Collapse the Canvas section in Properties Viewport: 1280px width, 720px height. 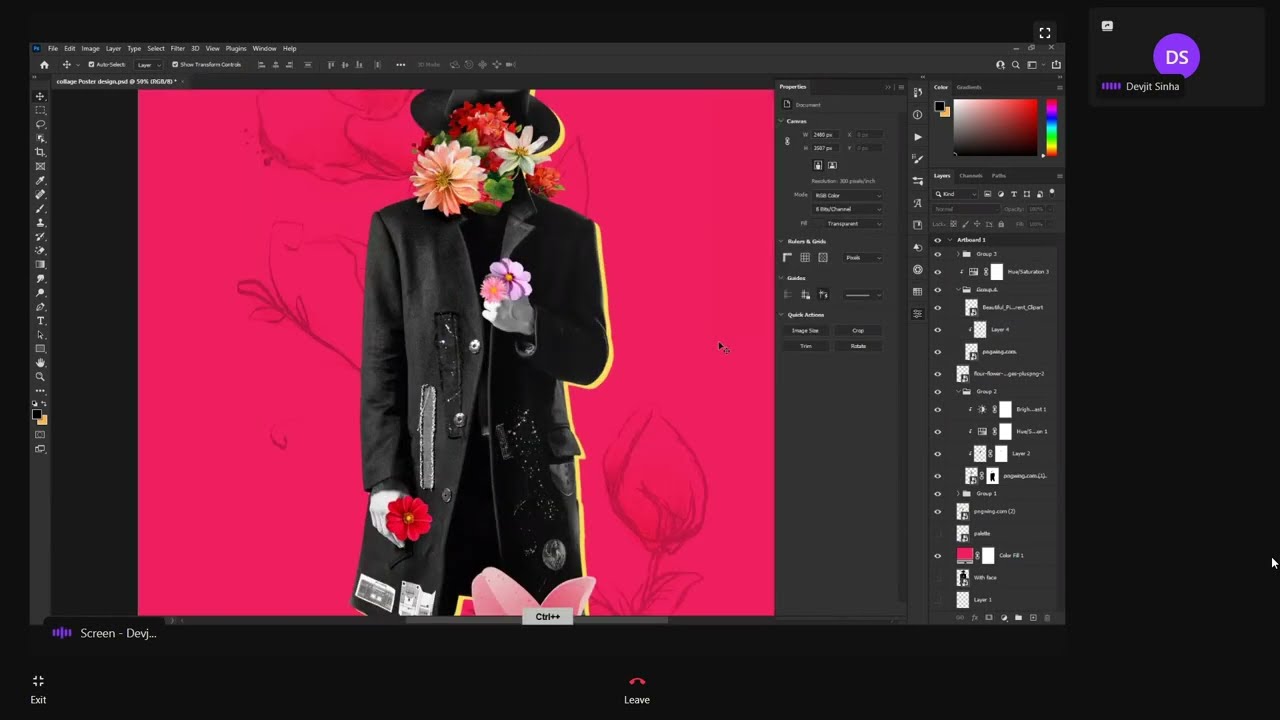coord(781,121)
